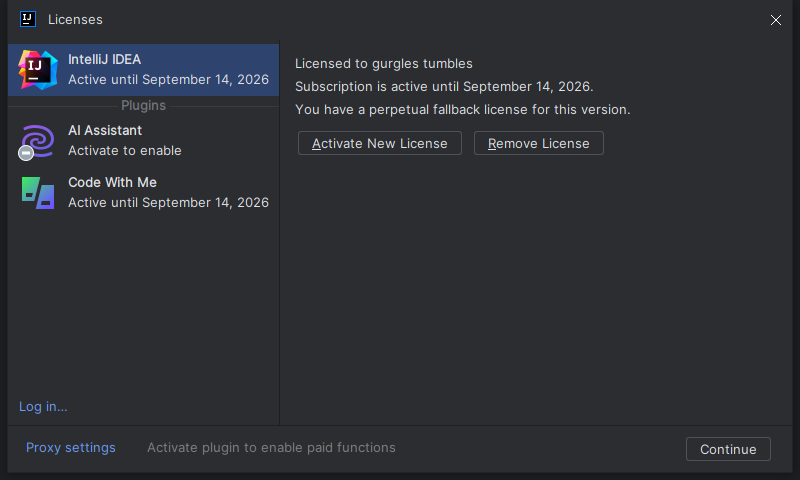The image size is (800, 480).
Task: Click the subscription active until date line
Action: coord(444,87)
